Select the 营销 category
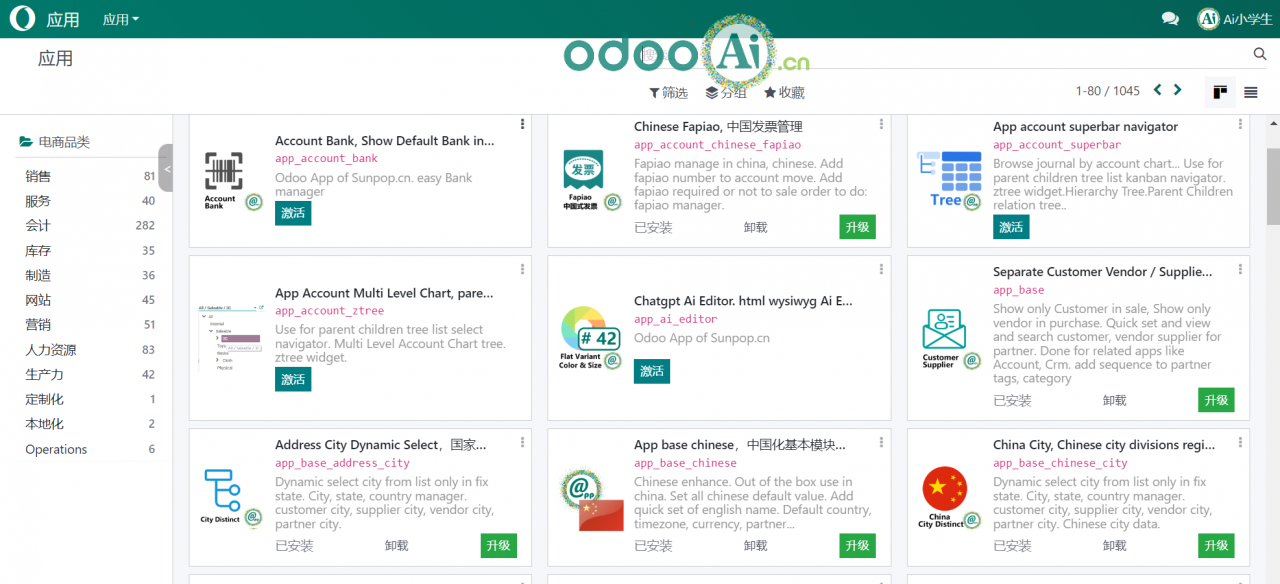 (90, 325)
